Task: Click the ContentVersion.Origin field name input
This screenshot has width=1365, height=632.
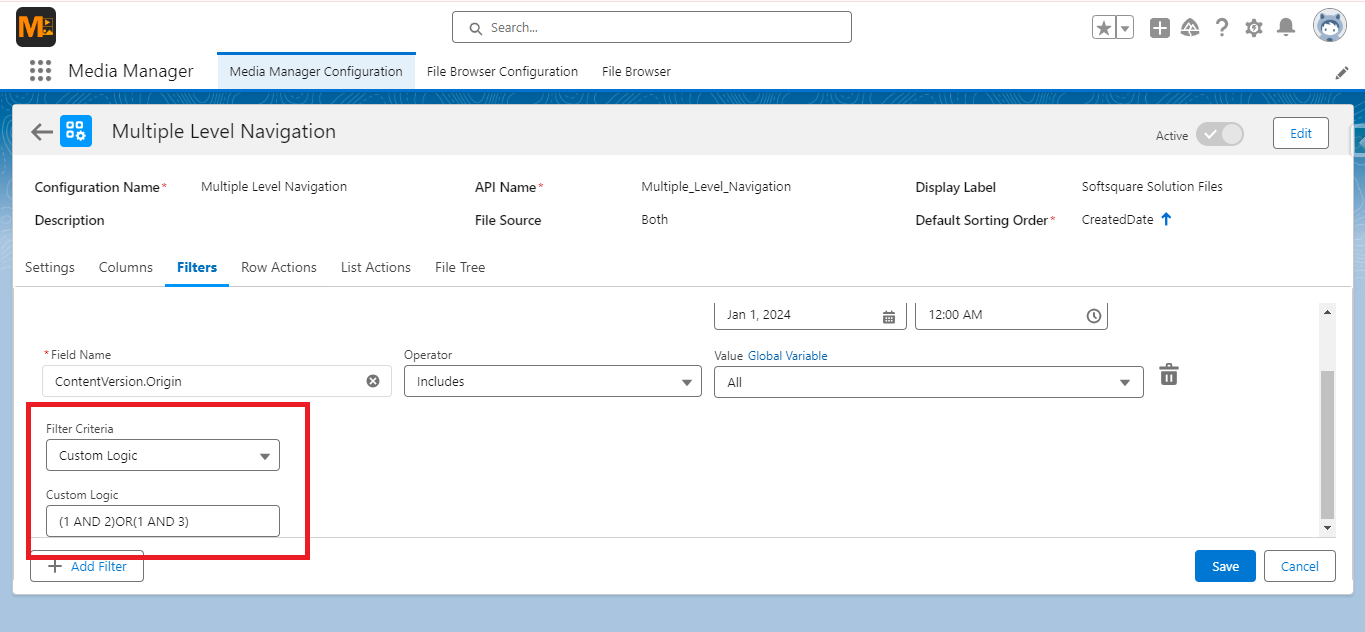Action: click(217, 381)
